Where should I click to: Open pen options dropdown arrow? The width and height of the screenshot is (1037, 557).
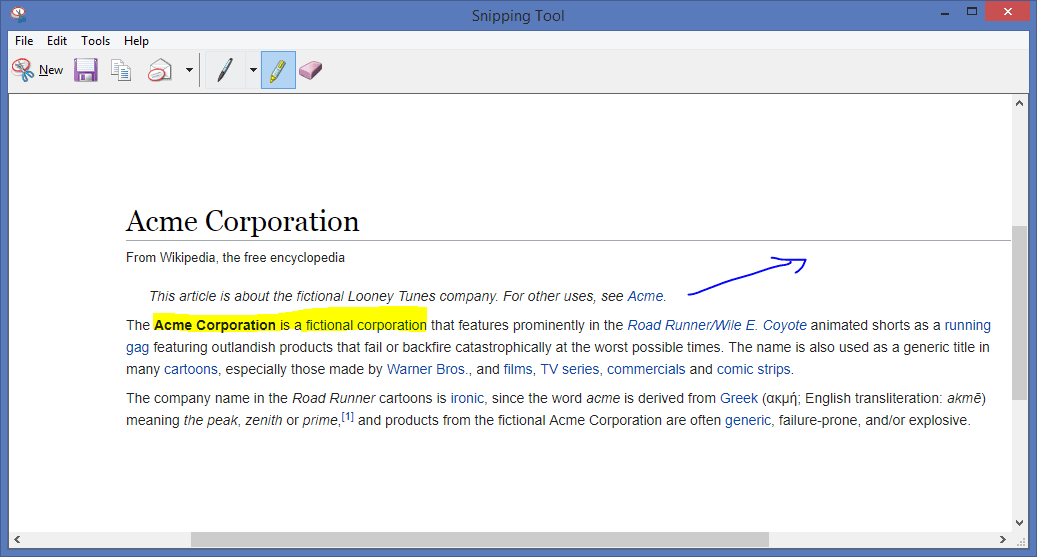click(253, 70)
